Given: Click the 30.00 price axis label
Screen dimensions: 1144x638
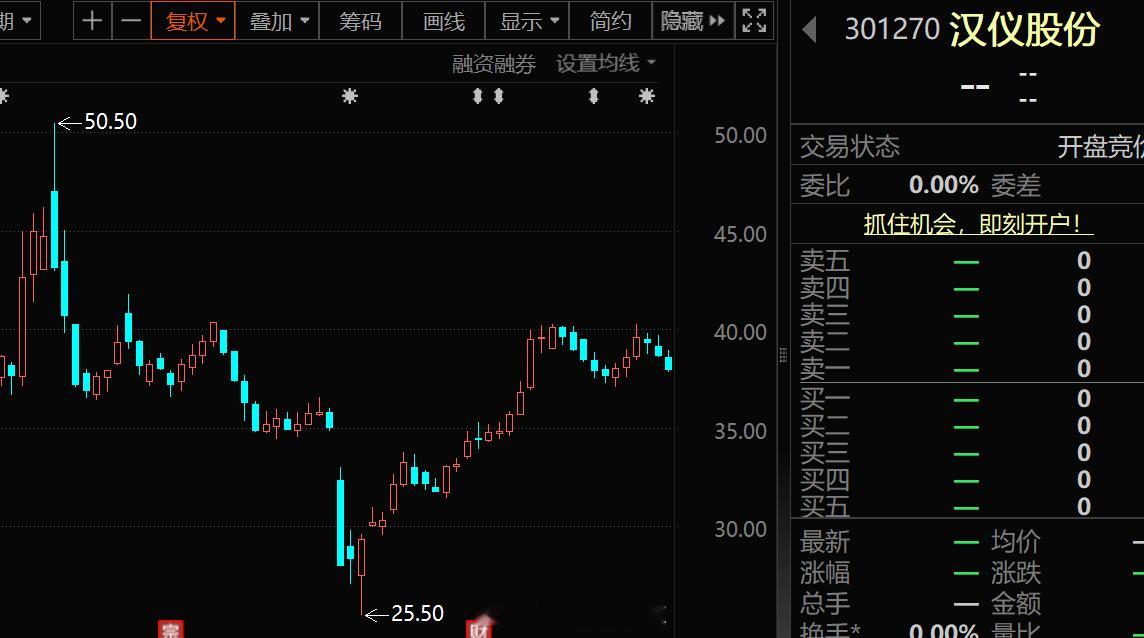Looking at the screenshot, I should pyautogui.click(x=740, y=529).
